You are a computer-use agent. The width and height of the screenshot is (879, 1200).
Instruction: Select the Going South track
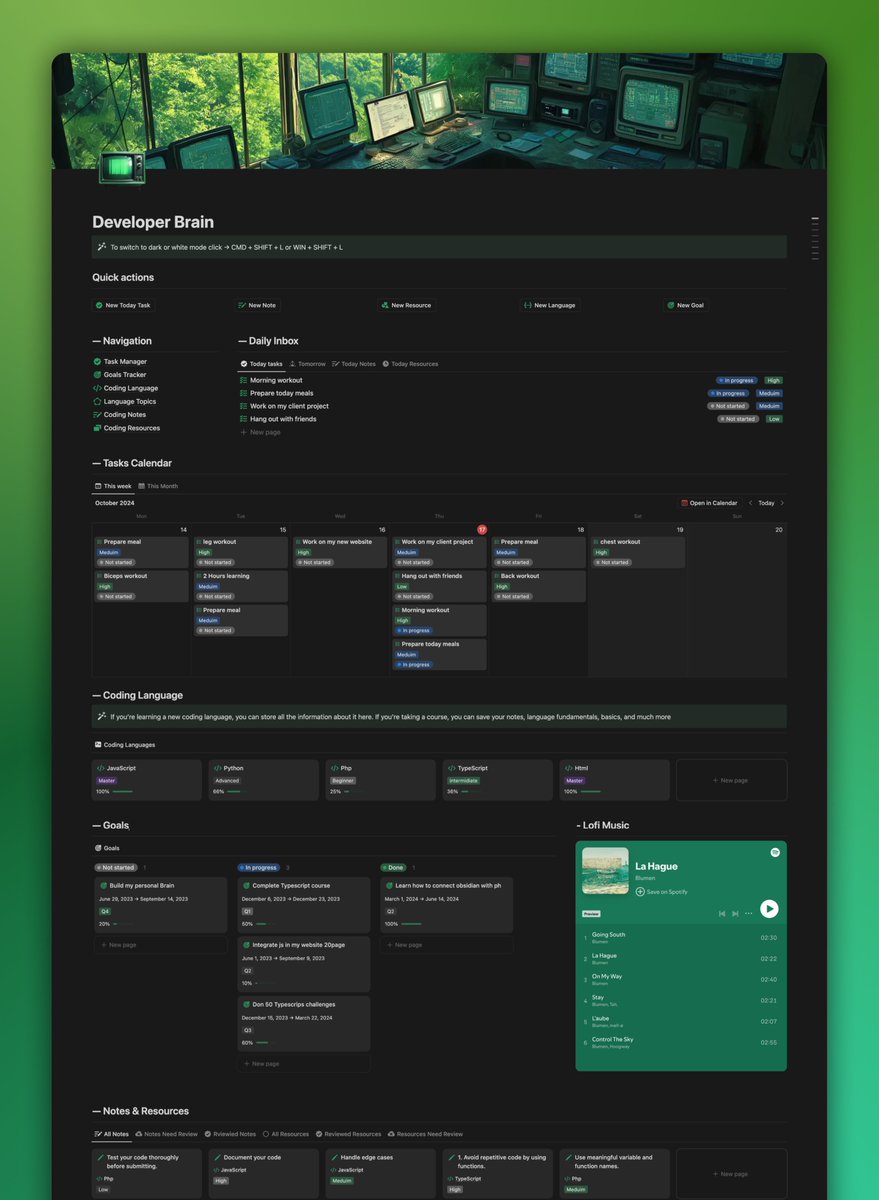click(679, 938)
